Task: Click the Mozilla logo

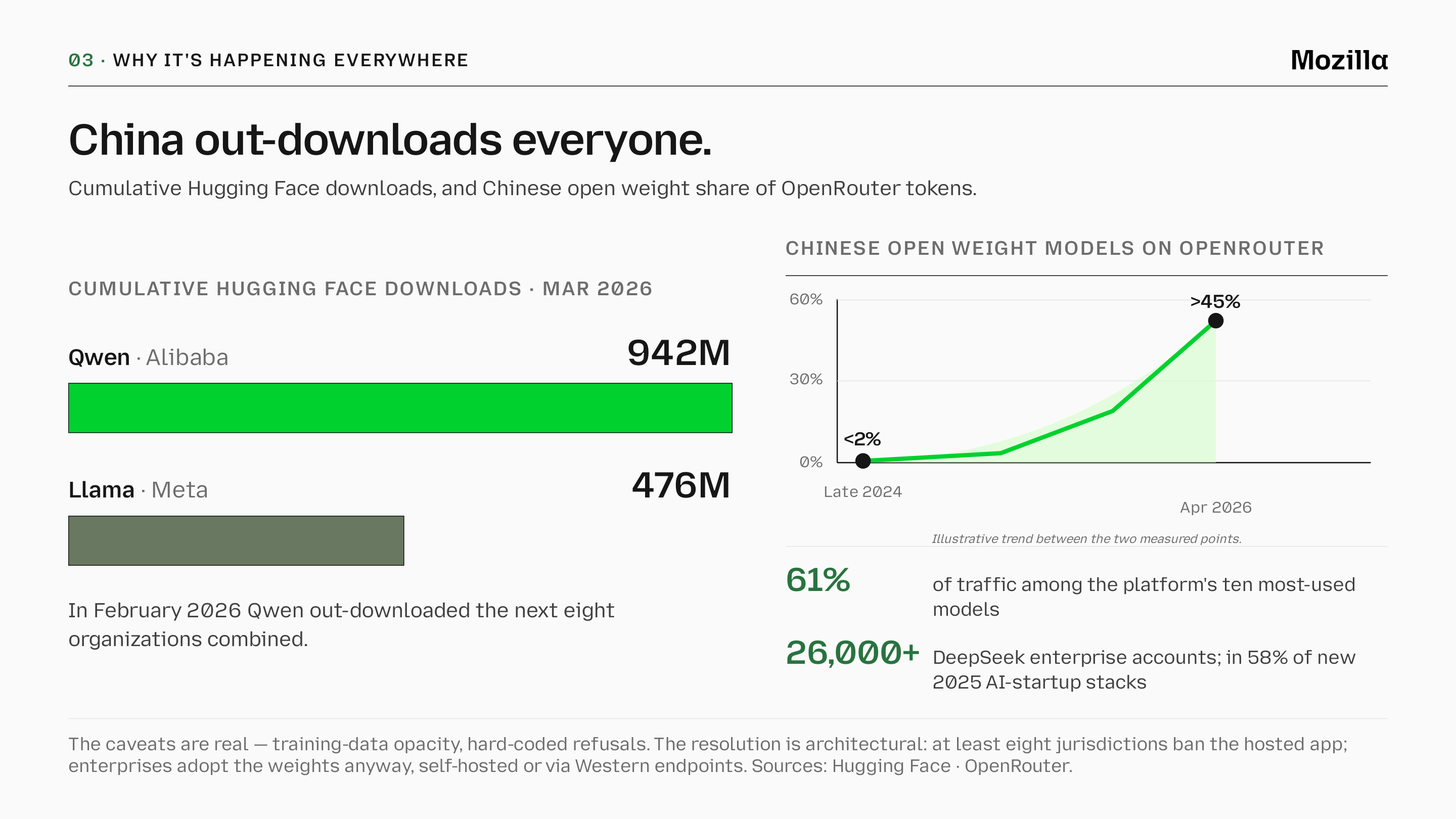Action: pyautogui.click(x=1338, y=60)
